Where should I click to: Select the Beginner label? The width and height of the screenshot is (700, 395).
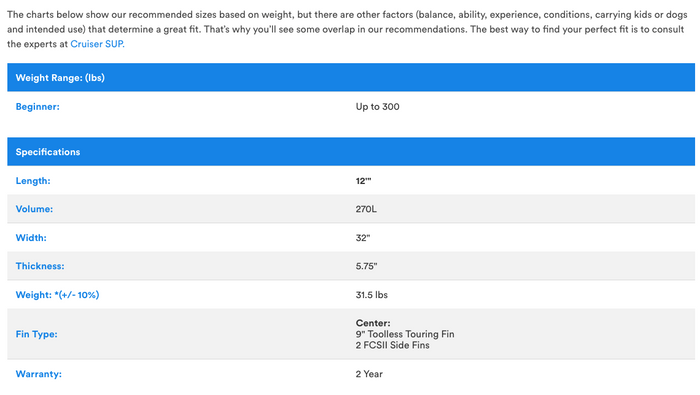[38, 107]
